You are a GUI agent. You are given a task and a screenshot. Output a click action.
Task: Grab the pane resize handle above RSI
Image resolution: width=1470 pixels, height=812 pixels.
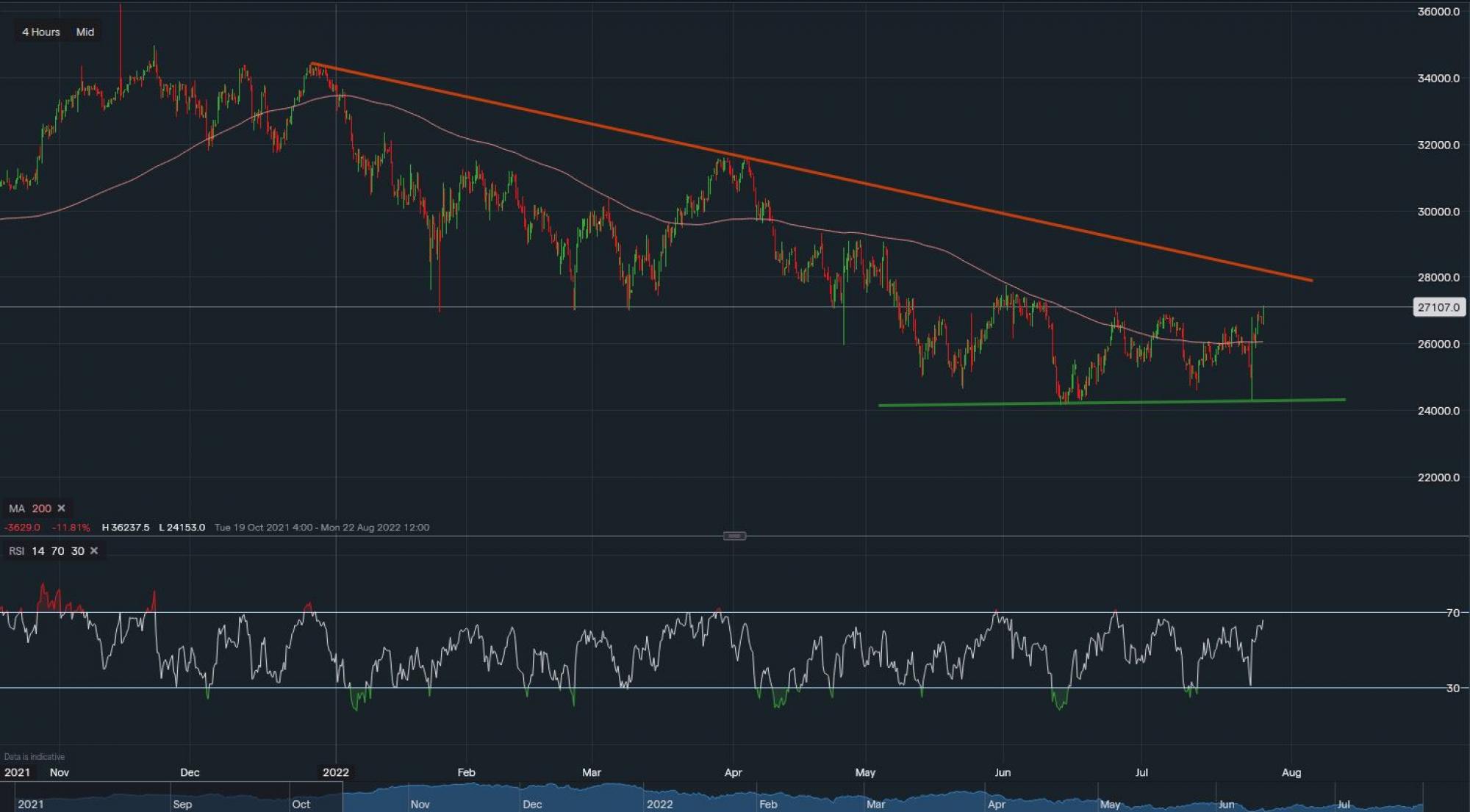734,536
